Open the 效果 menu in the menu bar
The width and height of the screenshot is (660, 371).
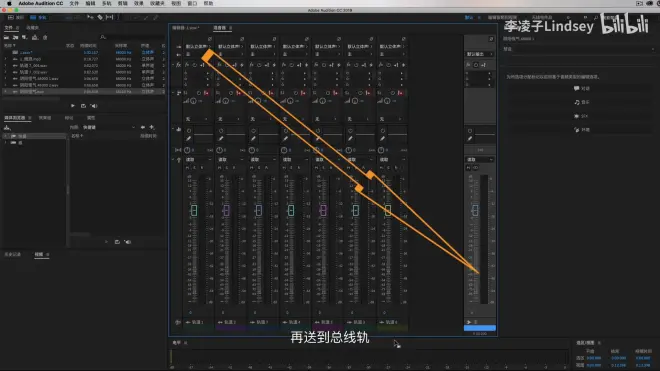point(139,3)
